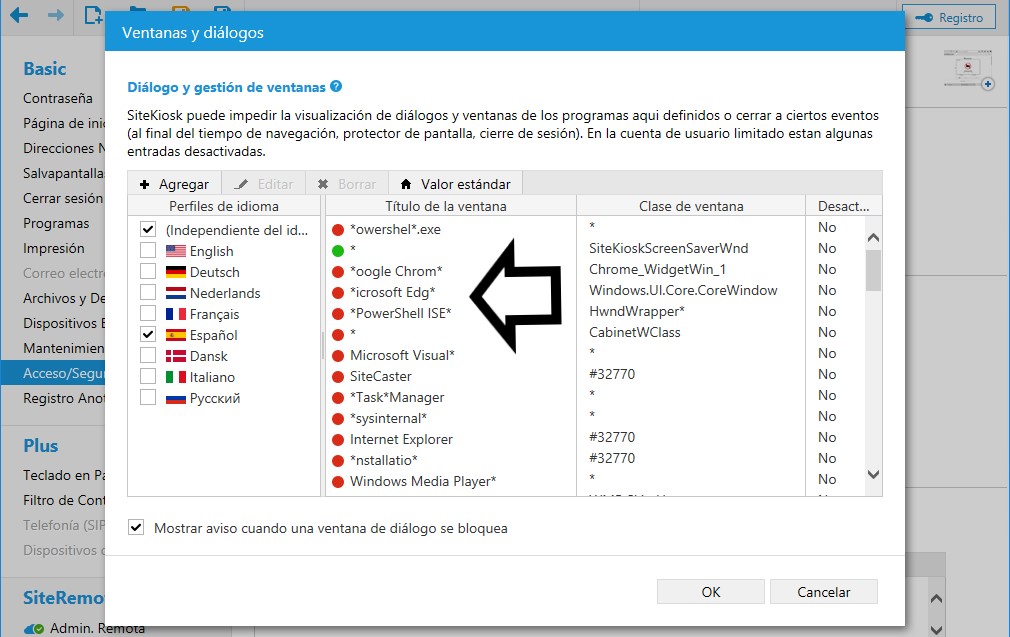Open the Programas section in sidebar
The height and width of the screenshot is (637, 1010).
pyautogui.click(x=56, y=223)
